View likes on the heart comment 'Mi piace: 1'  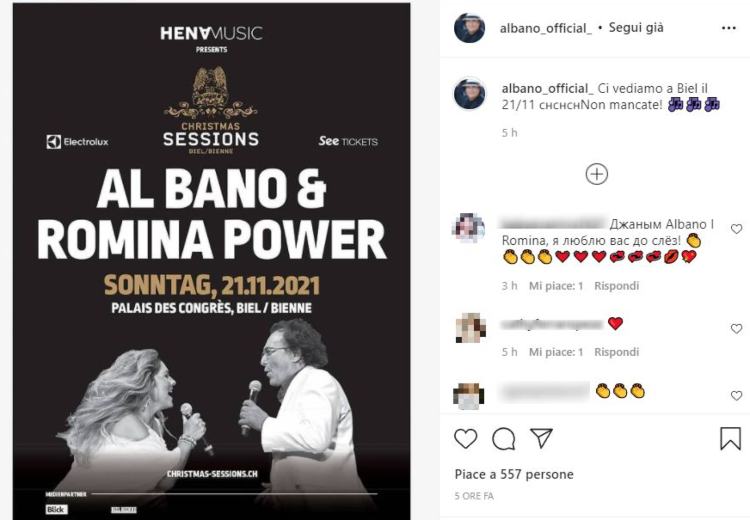pos(556,352)
